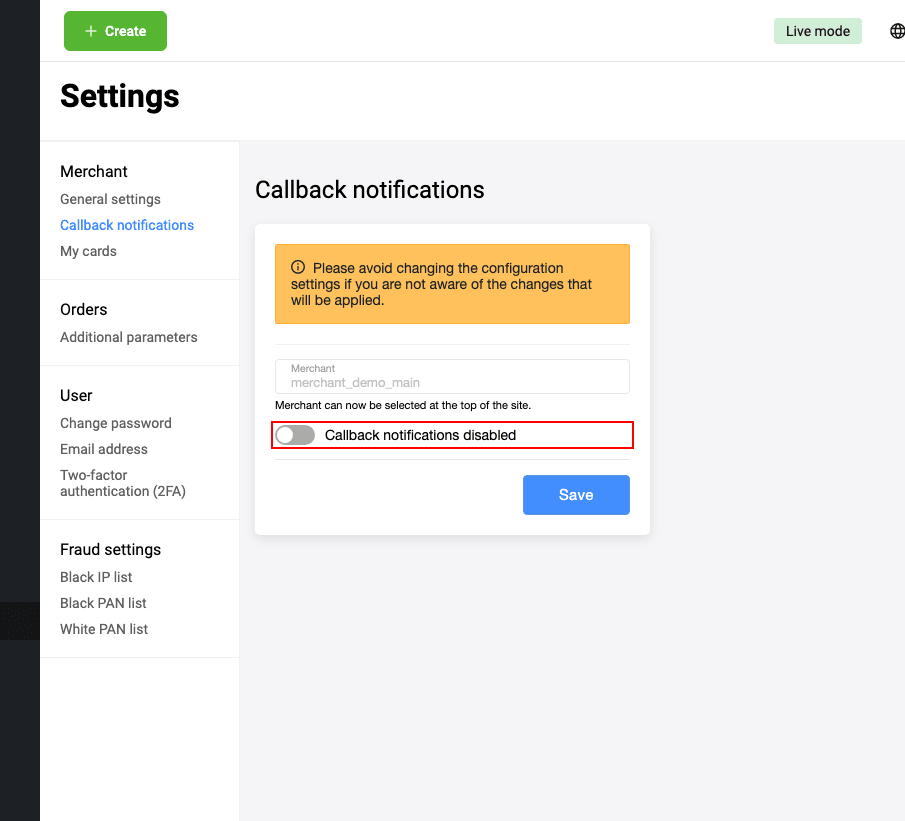The image size is (905, 821).
Task: Select Callback notifications in the sidebar menu
Action: [127, 225]
